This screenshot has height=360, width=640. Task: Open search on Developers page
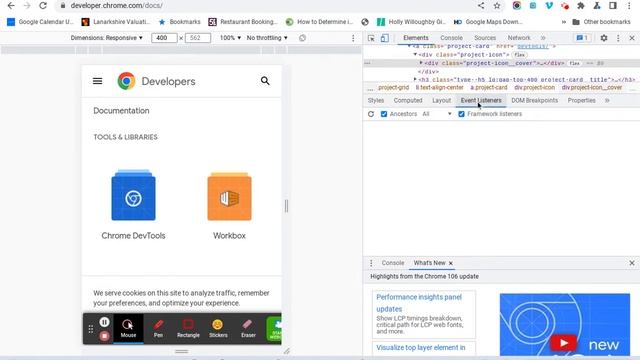[265, 81]
